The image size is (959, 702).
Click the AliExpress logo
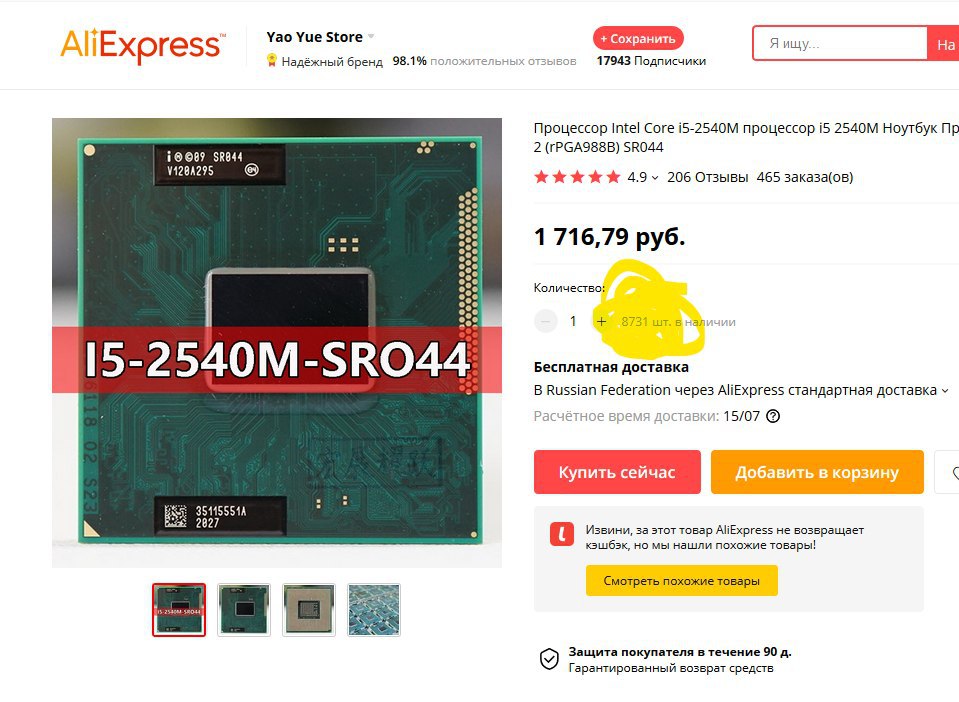(143, 45)
